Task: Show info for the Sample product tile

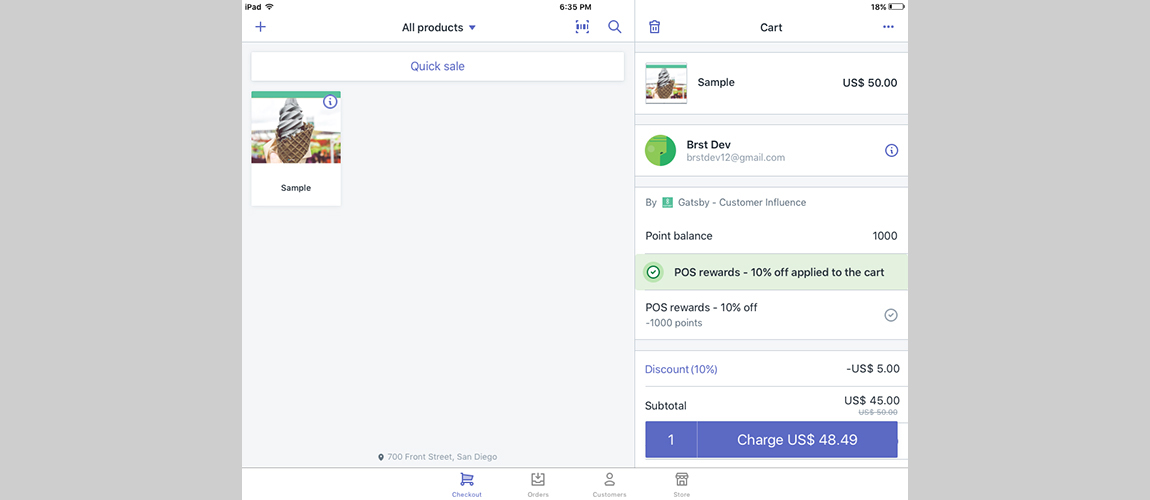Action: pyautogui.click(x=330, y=102)
